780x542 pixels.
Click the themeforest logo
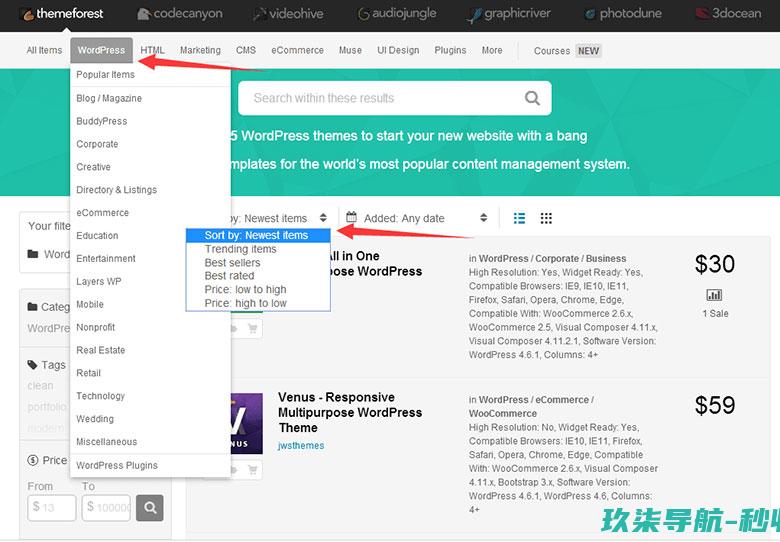tap(63, 14)
